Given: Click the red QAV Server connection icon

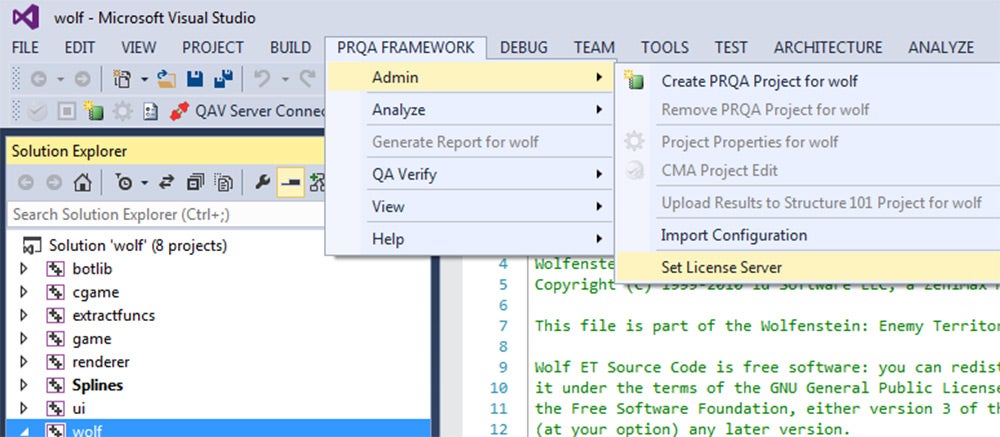Looking at the screenshot, I should click(179, 112).
